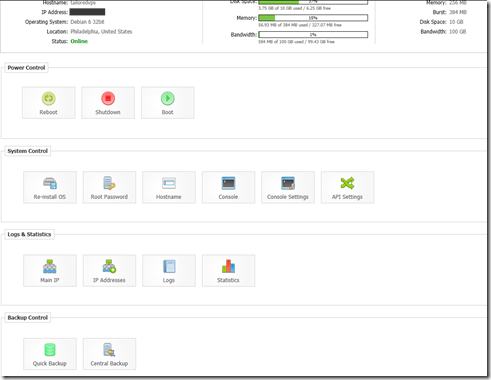Open the Hostname setting
This screenshot has height=380, width=491.
pos(169,187)
